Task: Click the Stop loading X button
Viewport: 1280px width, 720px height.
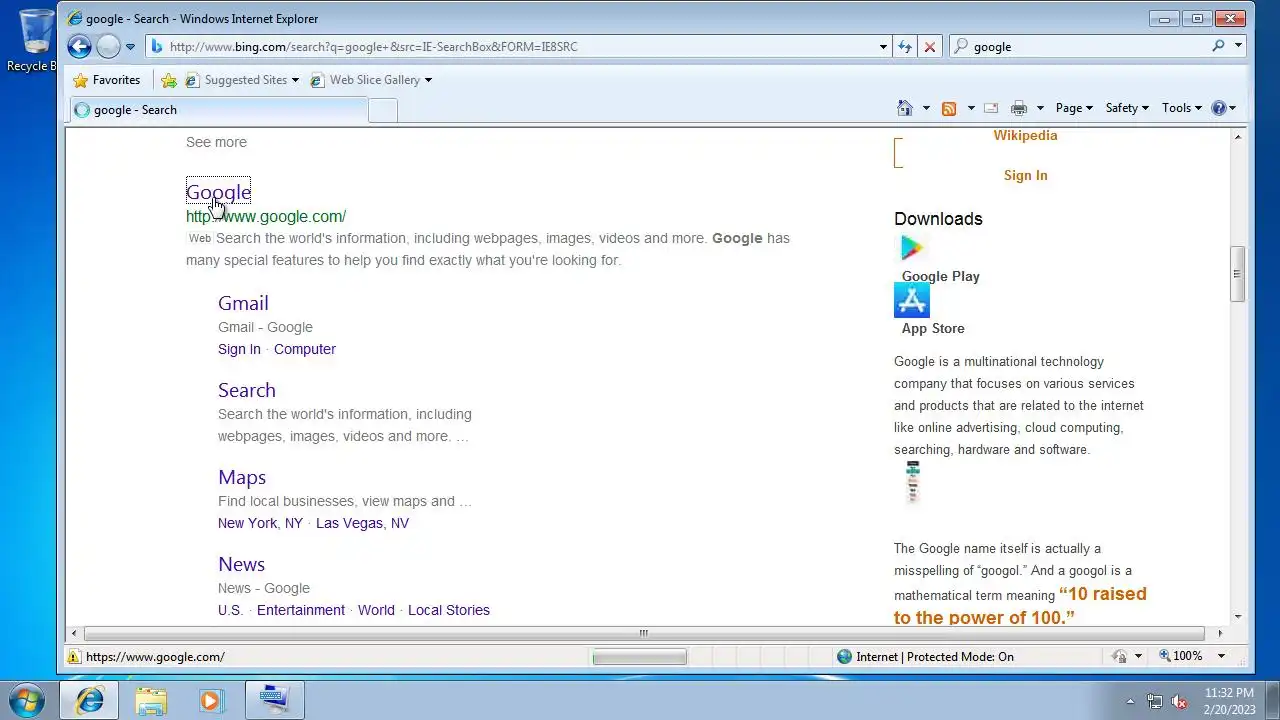Action: [x=930, y=46]
